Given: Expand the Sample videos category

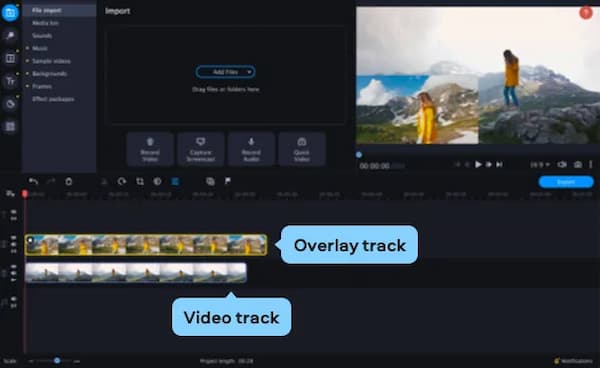Looking at the screenshot, I should click(27, 61).
